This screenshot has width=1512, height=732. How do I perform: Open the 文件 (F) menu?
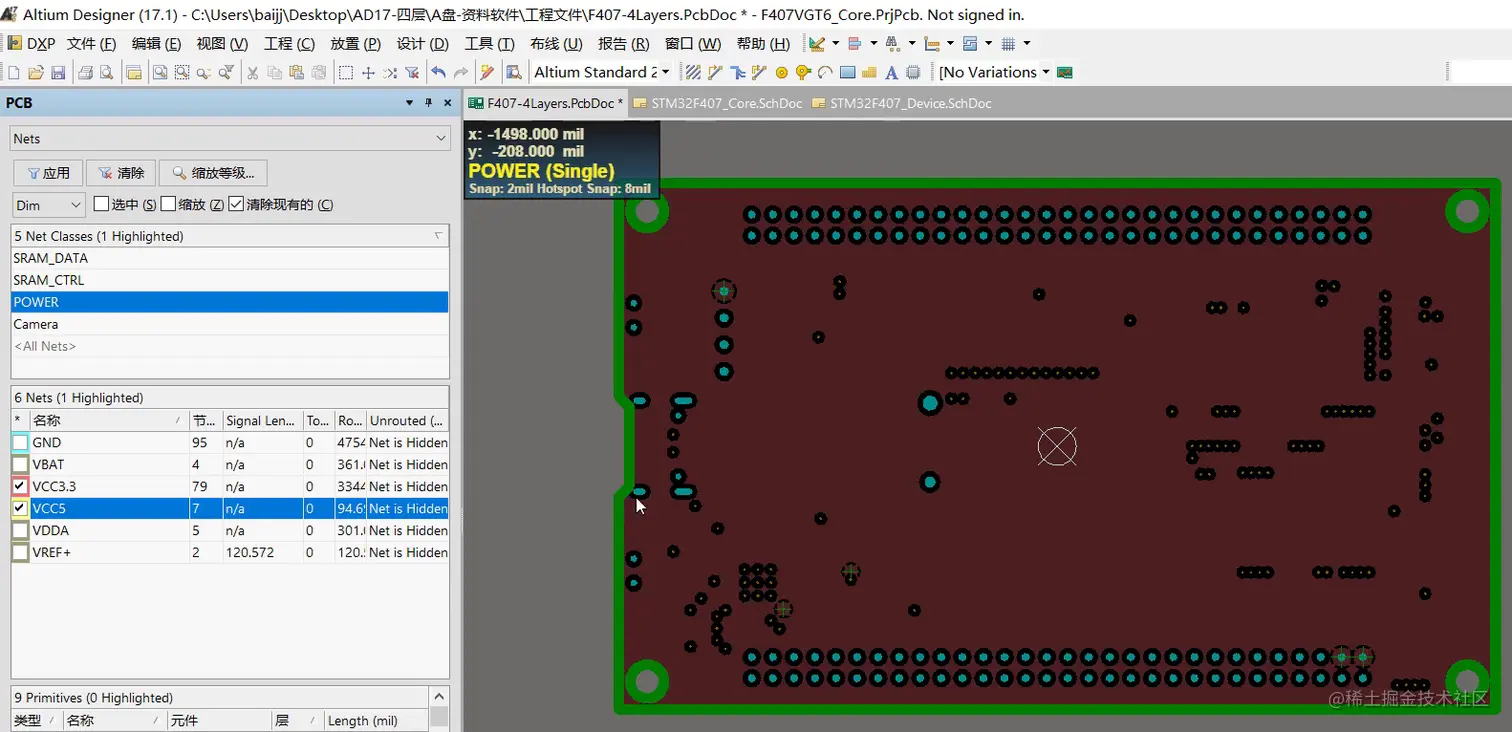[x=91, y=44]
